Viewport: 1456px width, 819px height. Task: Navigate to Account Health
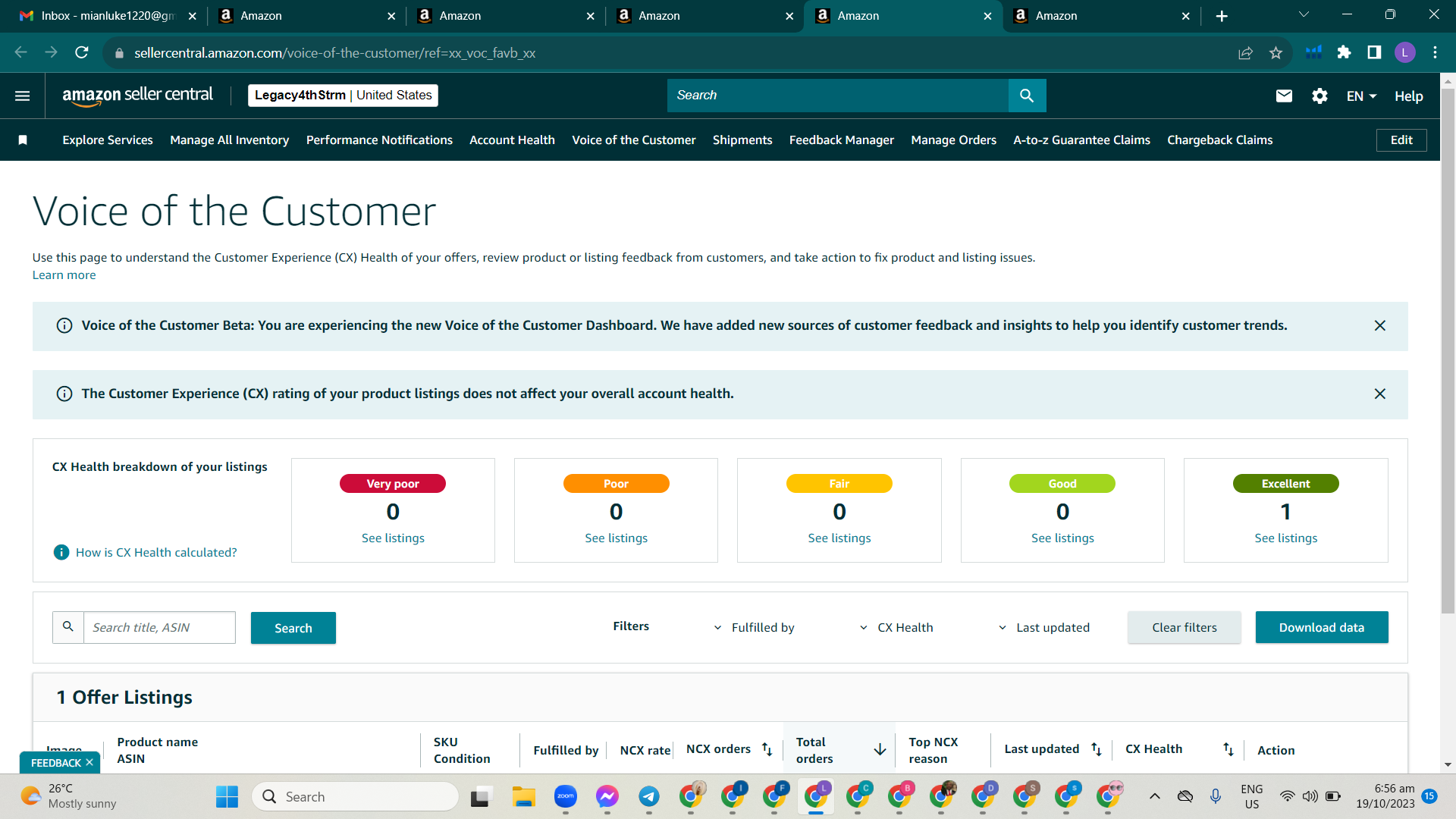pos(512,140)
